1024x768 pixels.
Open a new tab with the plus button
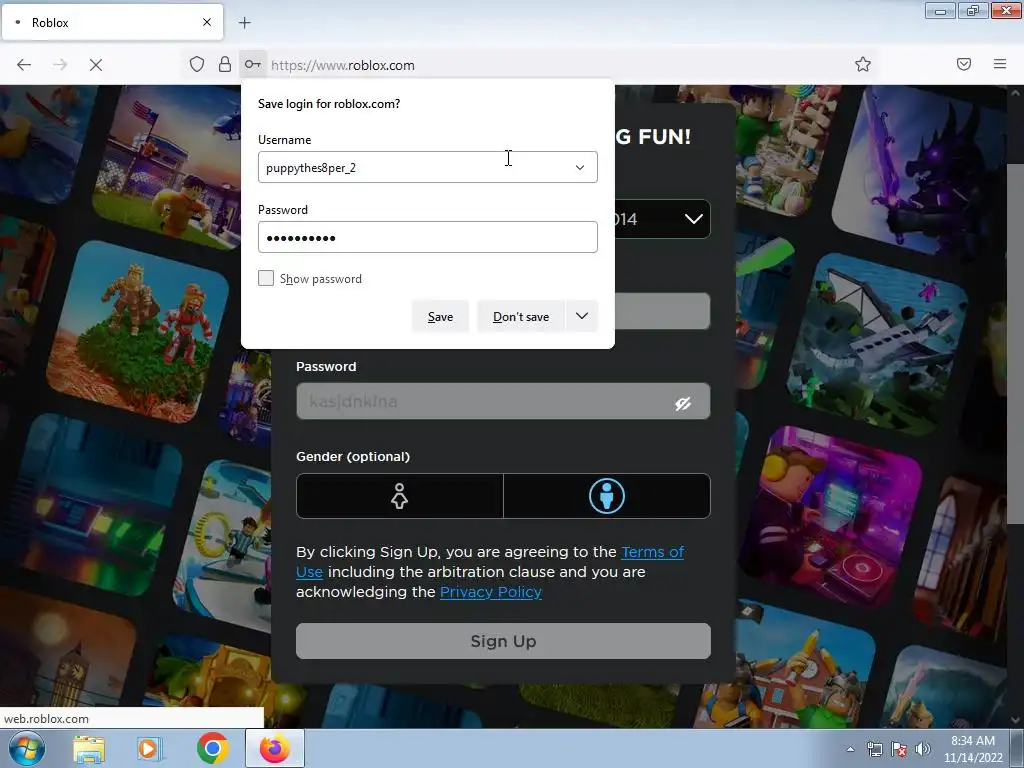[244, 23]
